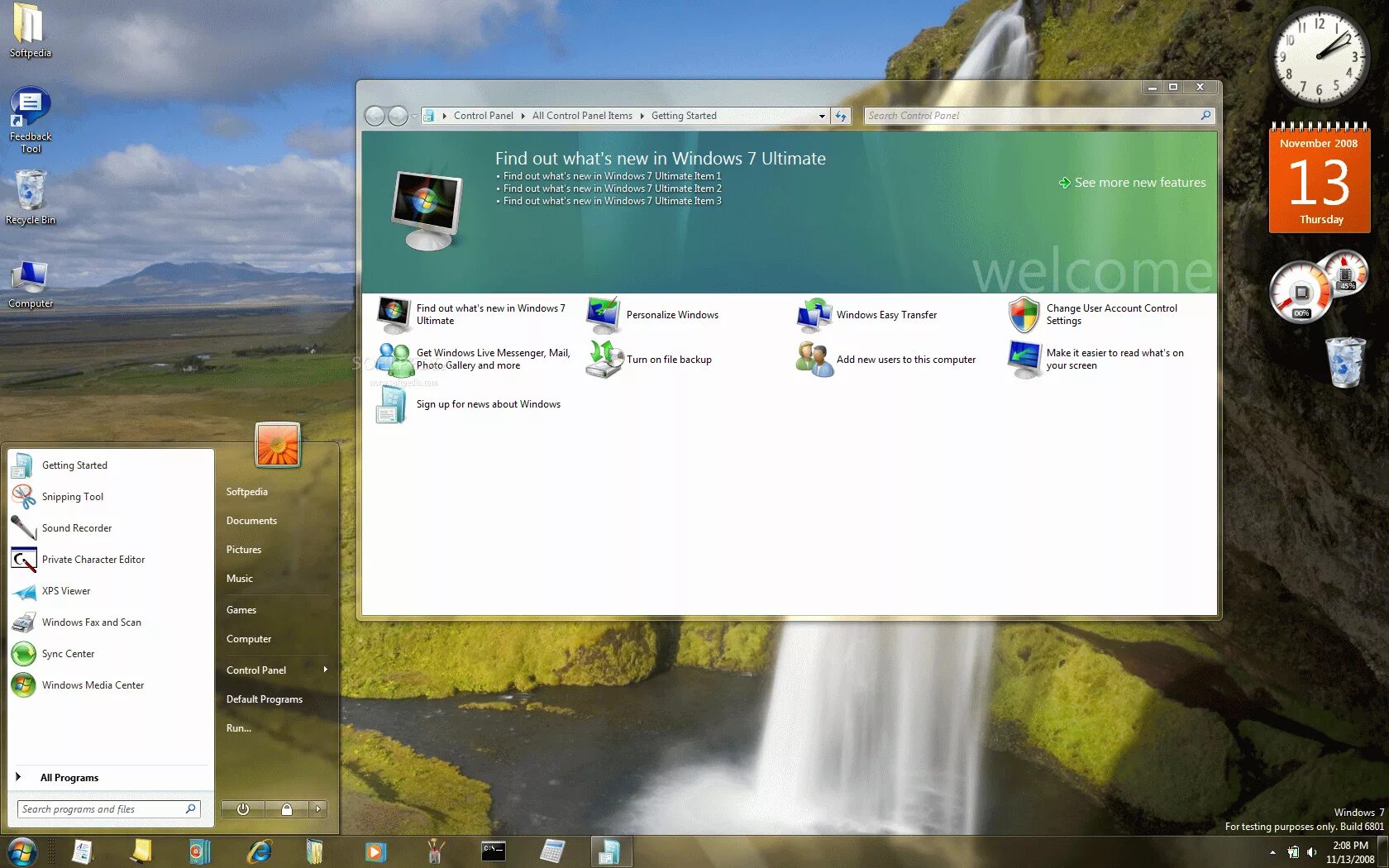The image size is (1389, 868).
Task: Launch WordPad from the taskbar
Action: (x=82, y=851)
